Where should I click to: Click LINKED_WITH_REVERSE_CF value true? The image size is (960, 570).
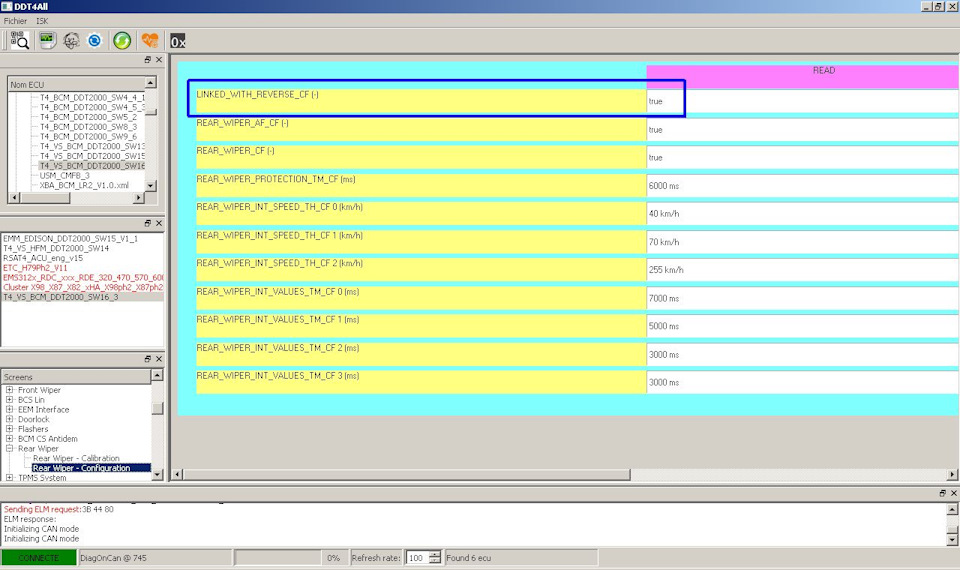(802, 101)
